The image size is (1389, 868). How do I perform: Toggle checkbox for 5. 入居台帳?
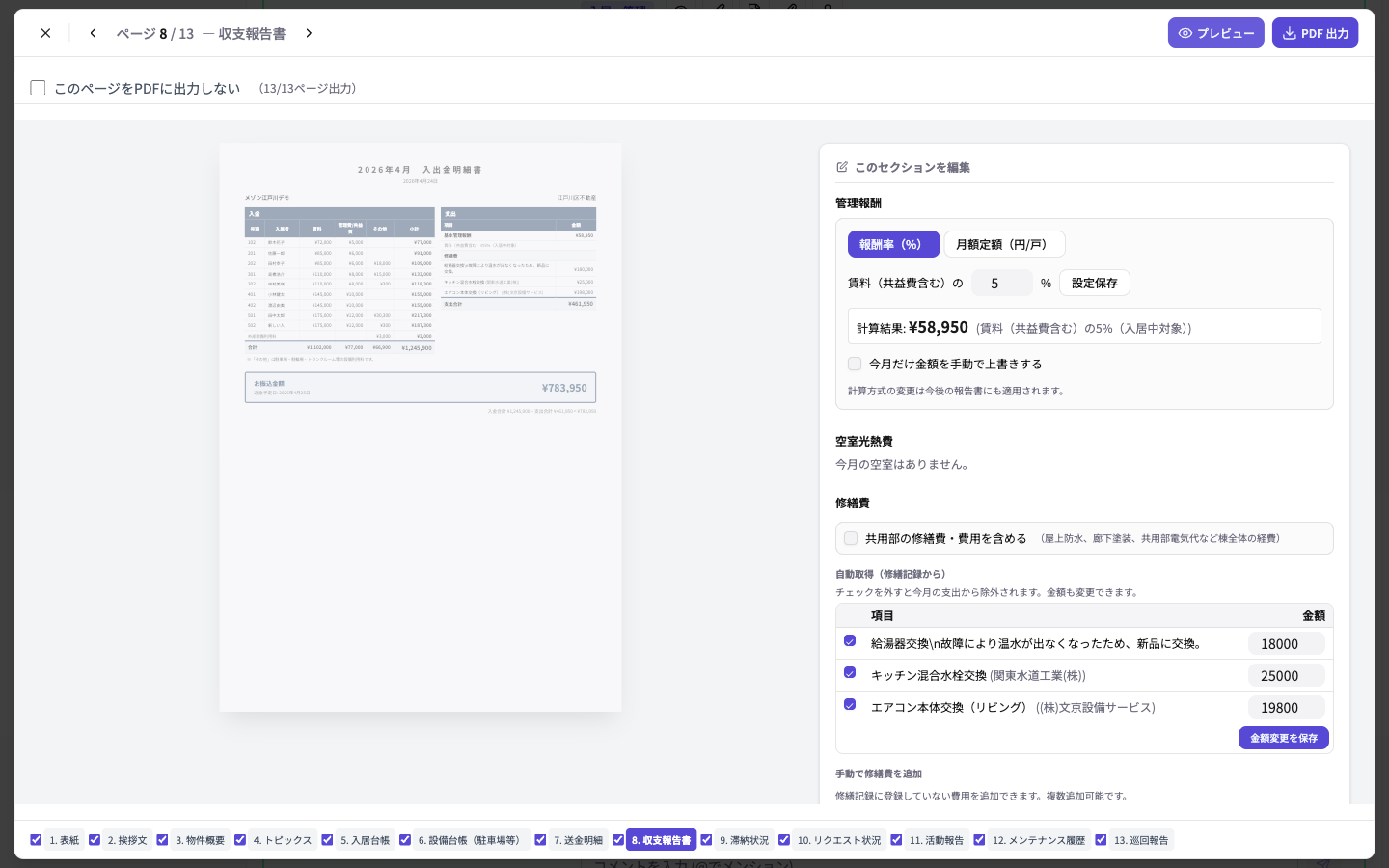click(327, 840)
